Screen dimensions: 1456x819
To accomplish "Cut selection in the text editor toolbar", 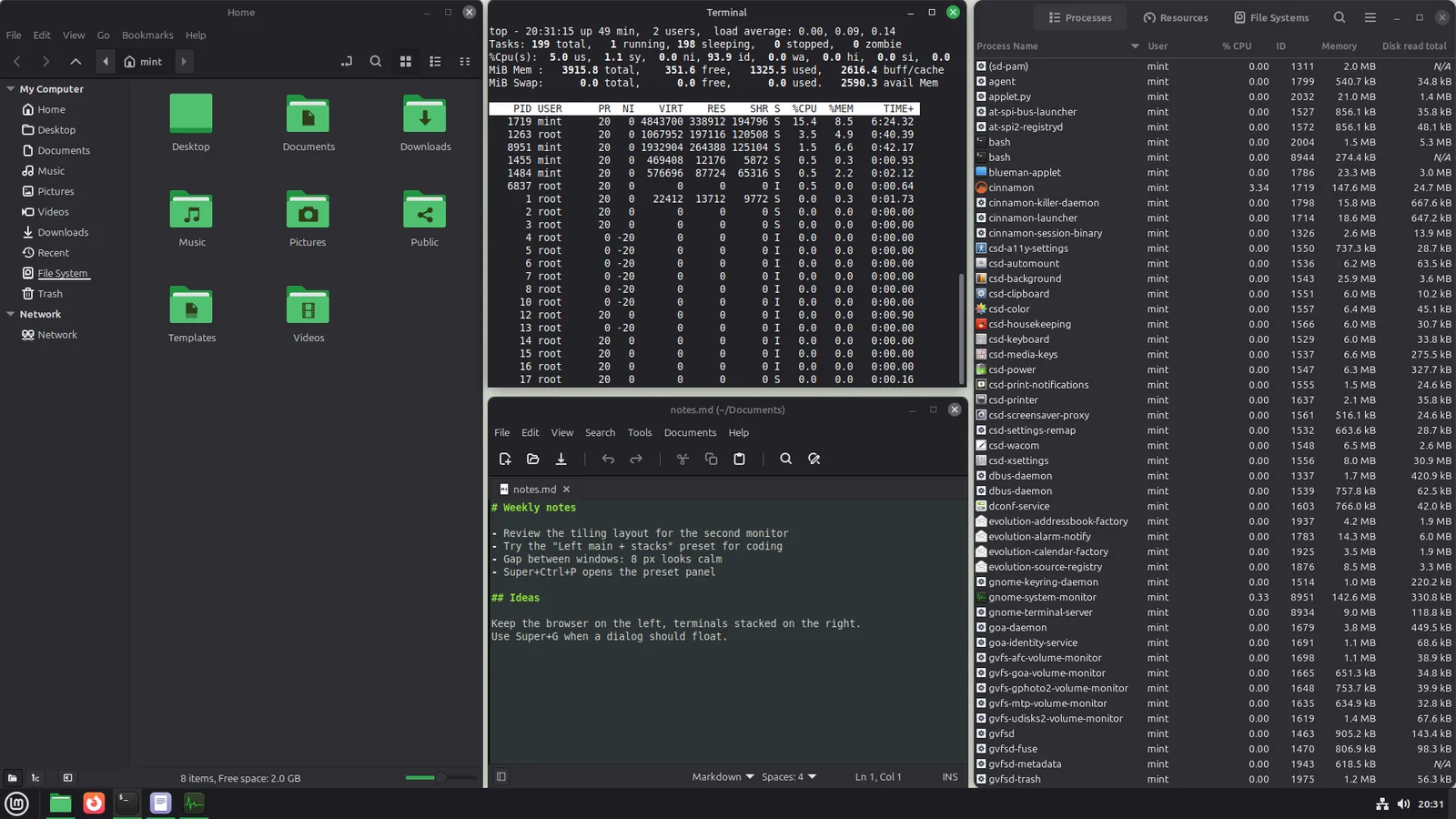I will point(682,460).
